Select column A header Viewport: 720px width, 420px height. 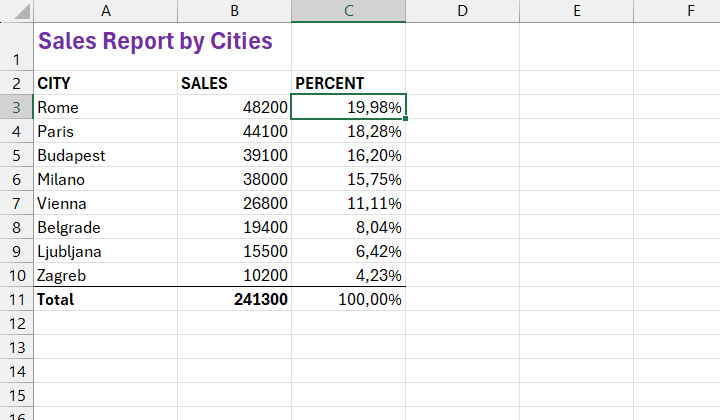[x=106, y=11]
